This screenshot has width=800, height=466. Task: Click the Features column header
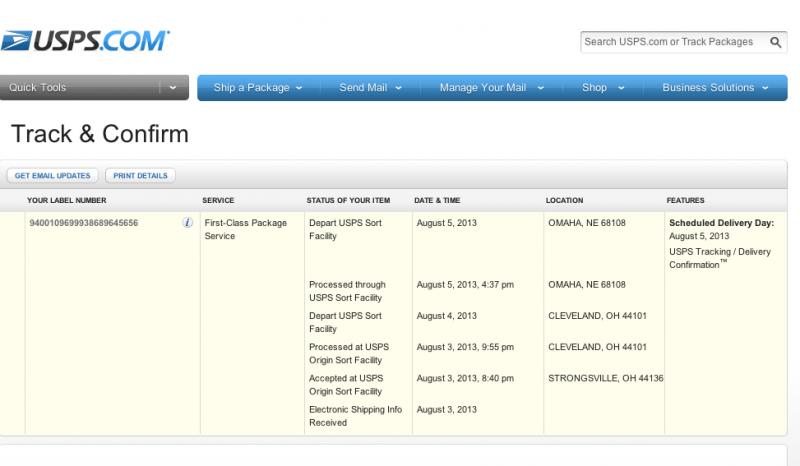click(x=685, y=201)
